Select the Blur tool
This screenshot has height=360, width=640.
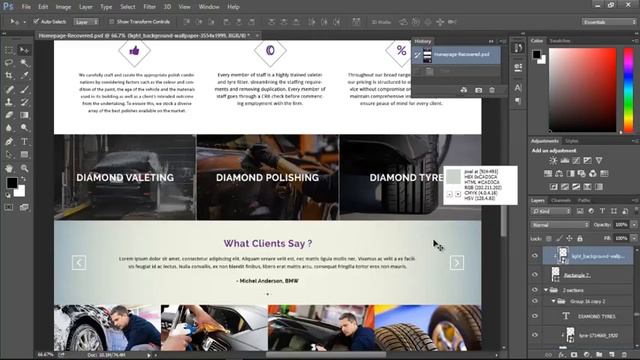point(9,128)
